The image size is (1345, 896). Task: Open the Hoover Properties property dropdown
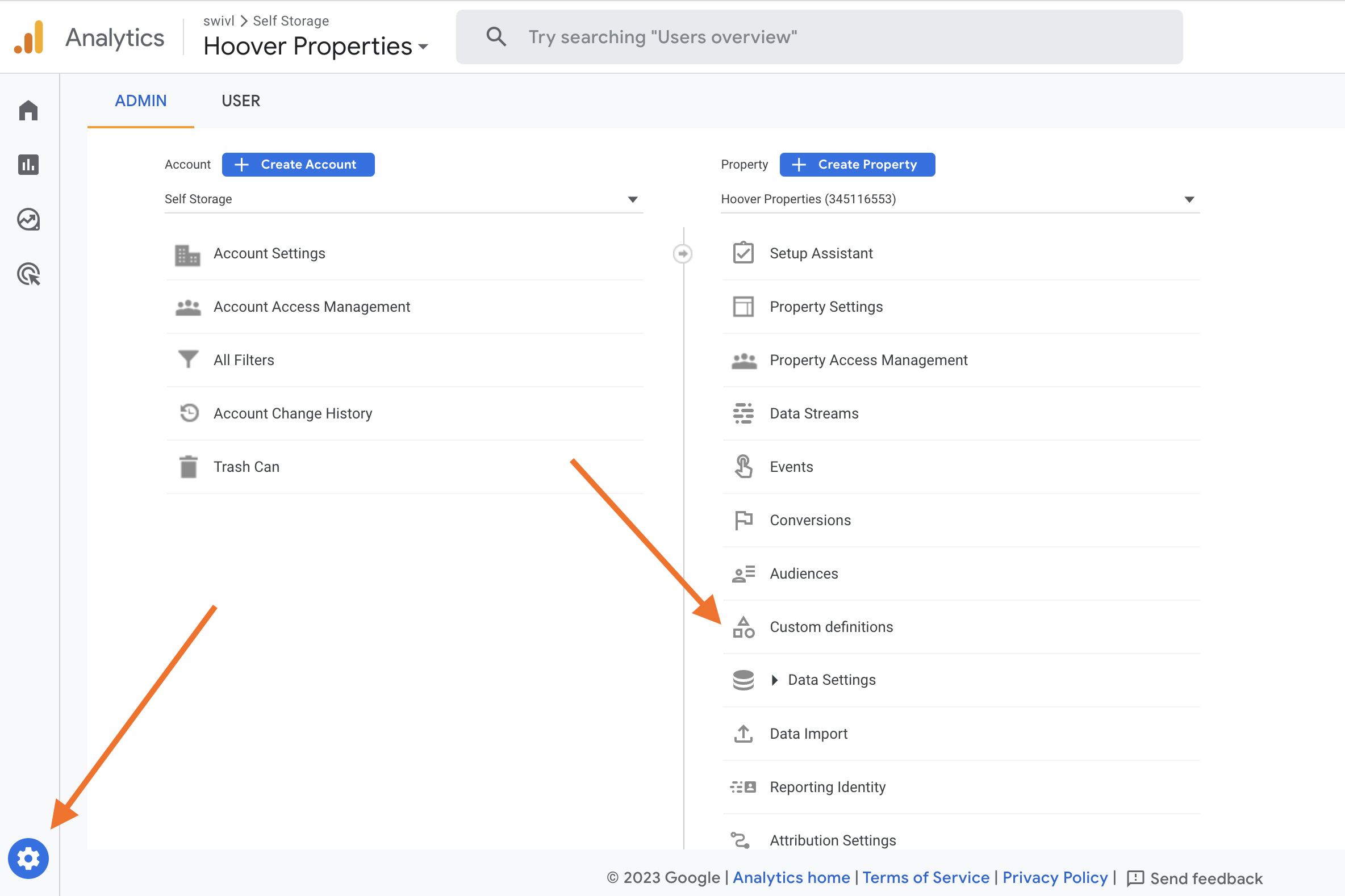pos(960,199)
